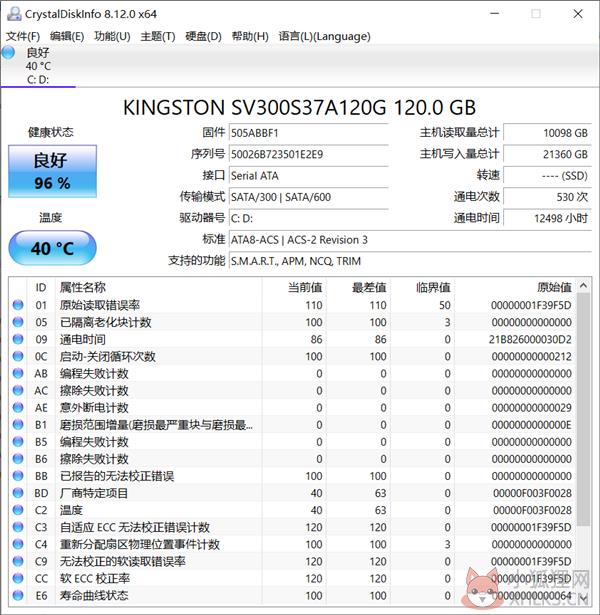Click the 当前值 column header
Image resolution: width=600 pixels, height=615 pixels.
[294, 287]
